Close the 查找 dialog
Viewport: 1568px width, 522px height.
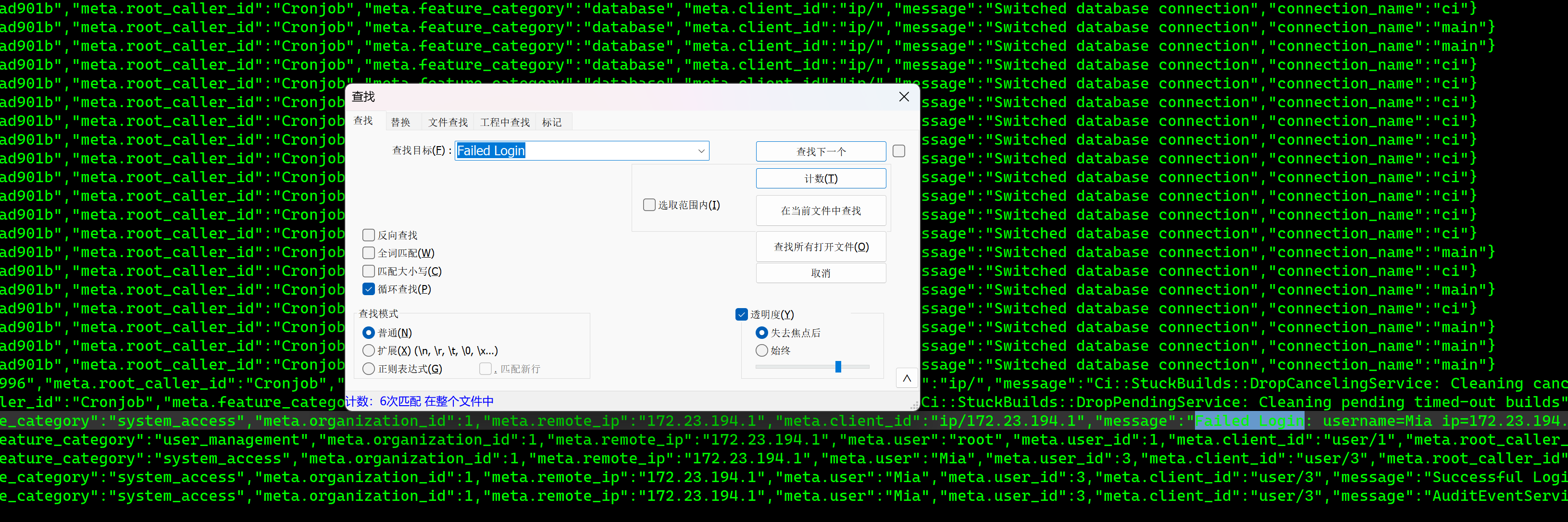[904, 97]
